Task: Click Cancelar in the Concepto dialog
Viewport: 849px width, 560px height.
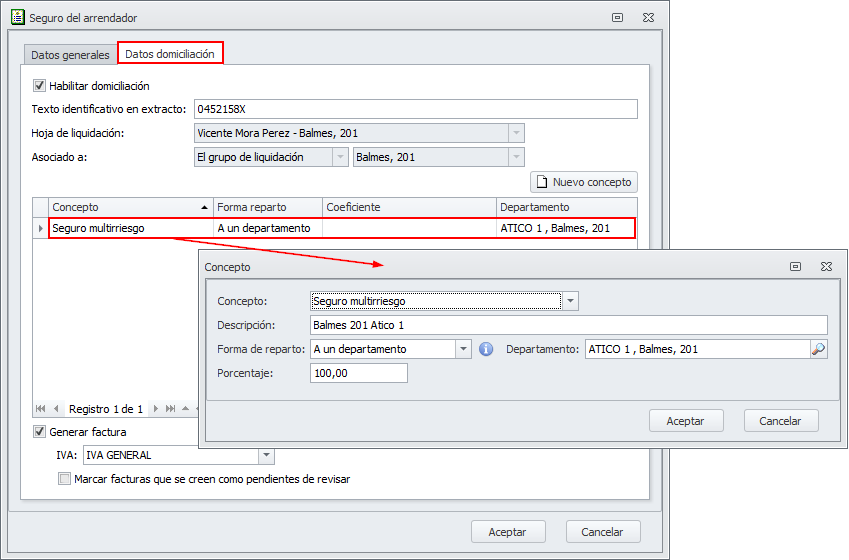Action: pyautogui.click(x=781, y=421)
